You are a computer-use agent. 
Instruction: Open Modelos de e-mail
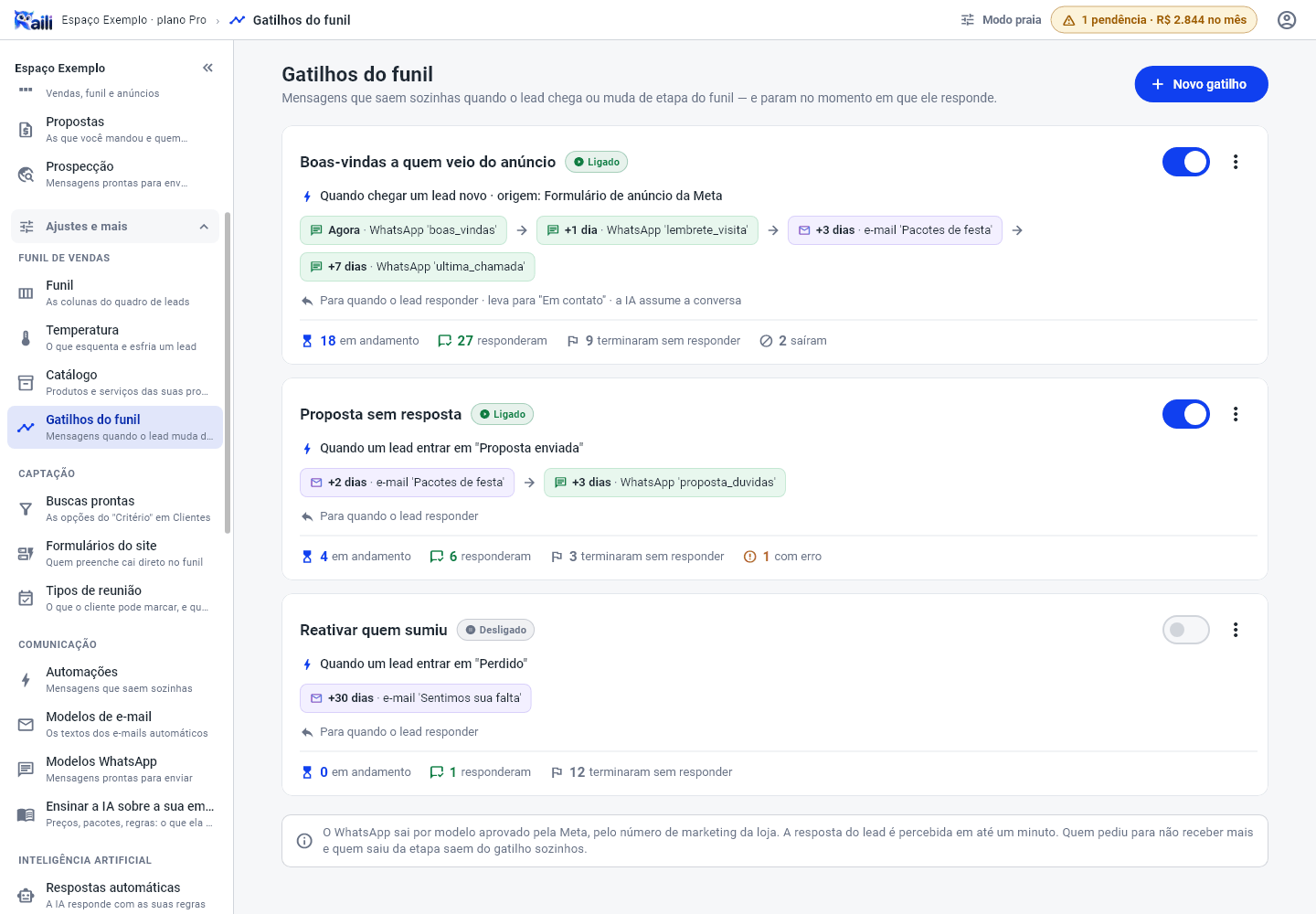coord(115,724)
